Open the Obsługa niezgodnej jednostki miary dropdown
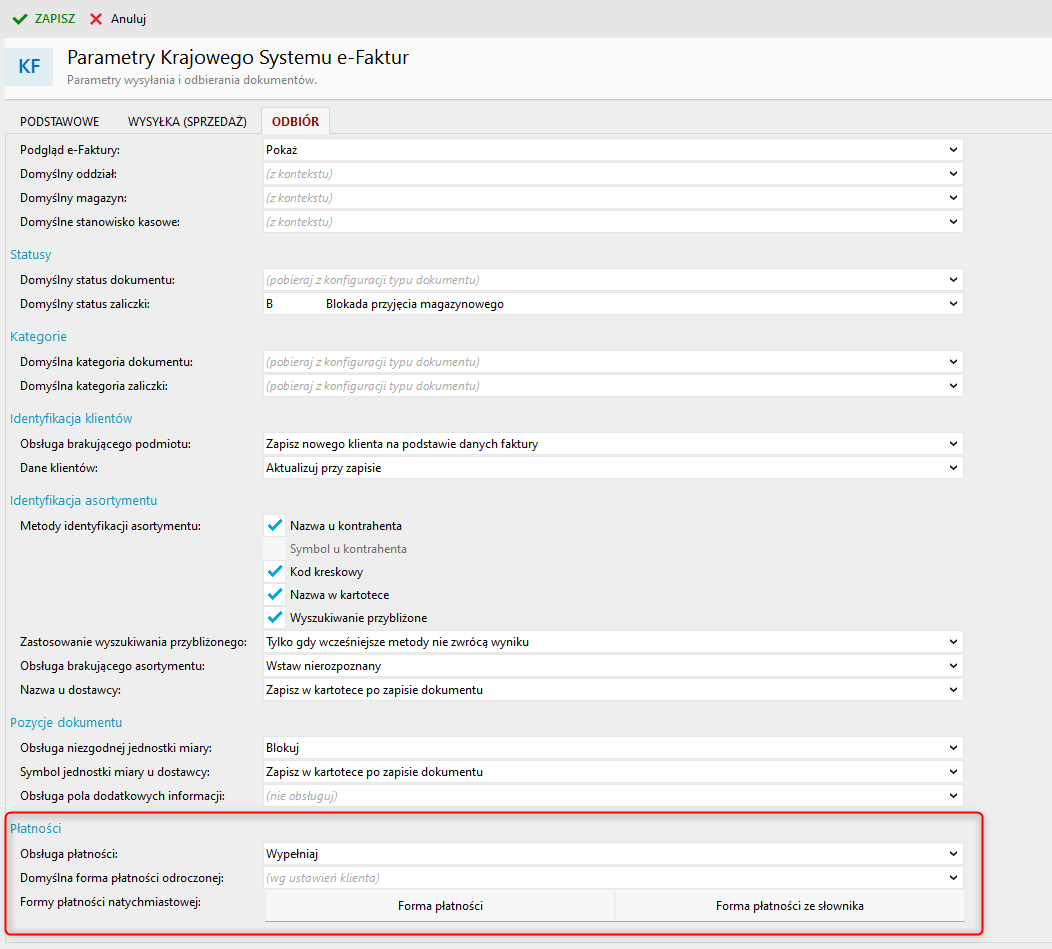The height and width of the screenshot is (949, 1052). 612,748
